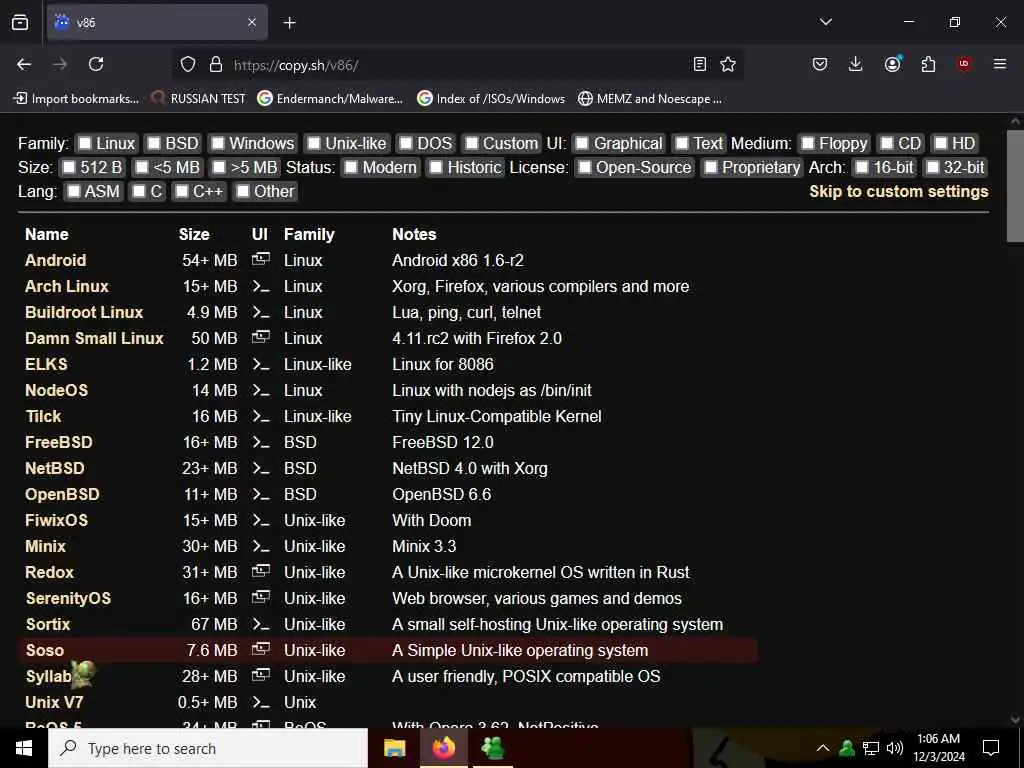The image size is (1024, 768).
Task: Open the uBlock Origin extension
Action: coord(964,64)
